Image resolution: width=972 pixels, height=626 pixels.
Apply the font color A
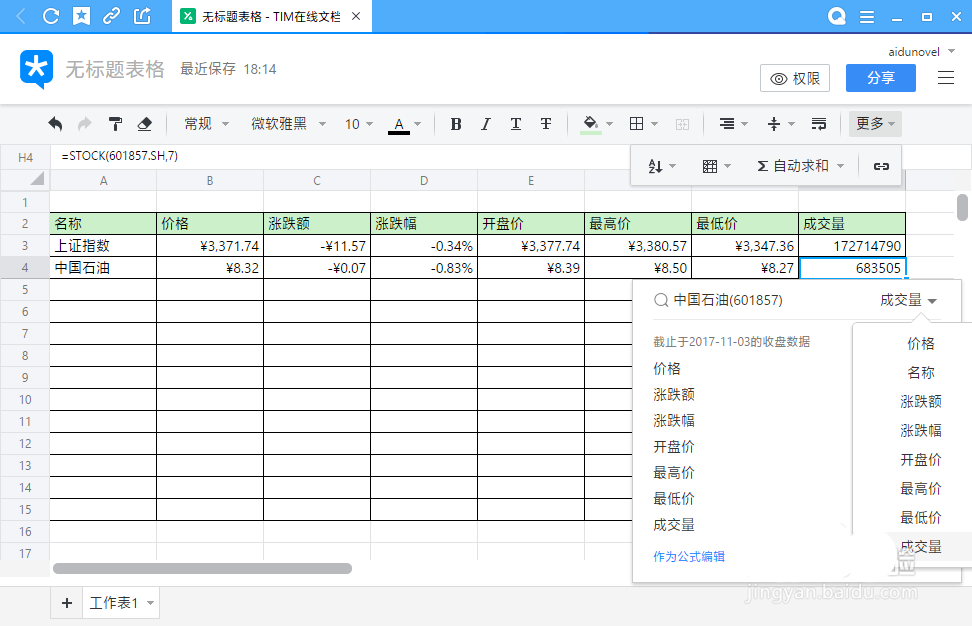point(399,125)
